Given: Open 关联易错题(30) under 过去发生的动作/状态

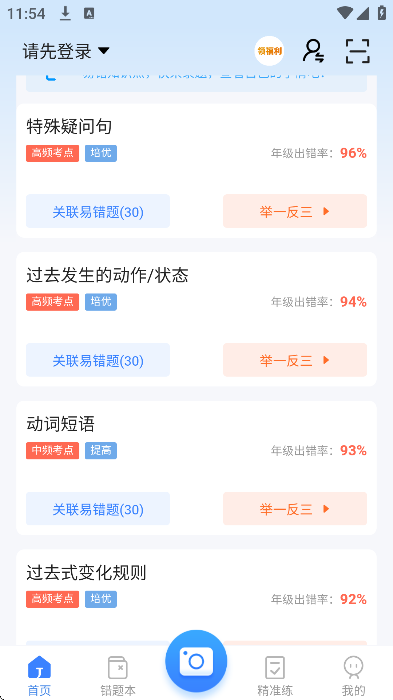Looking at the screenshot, I should point(98,360).
